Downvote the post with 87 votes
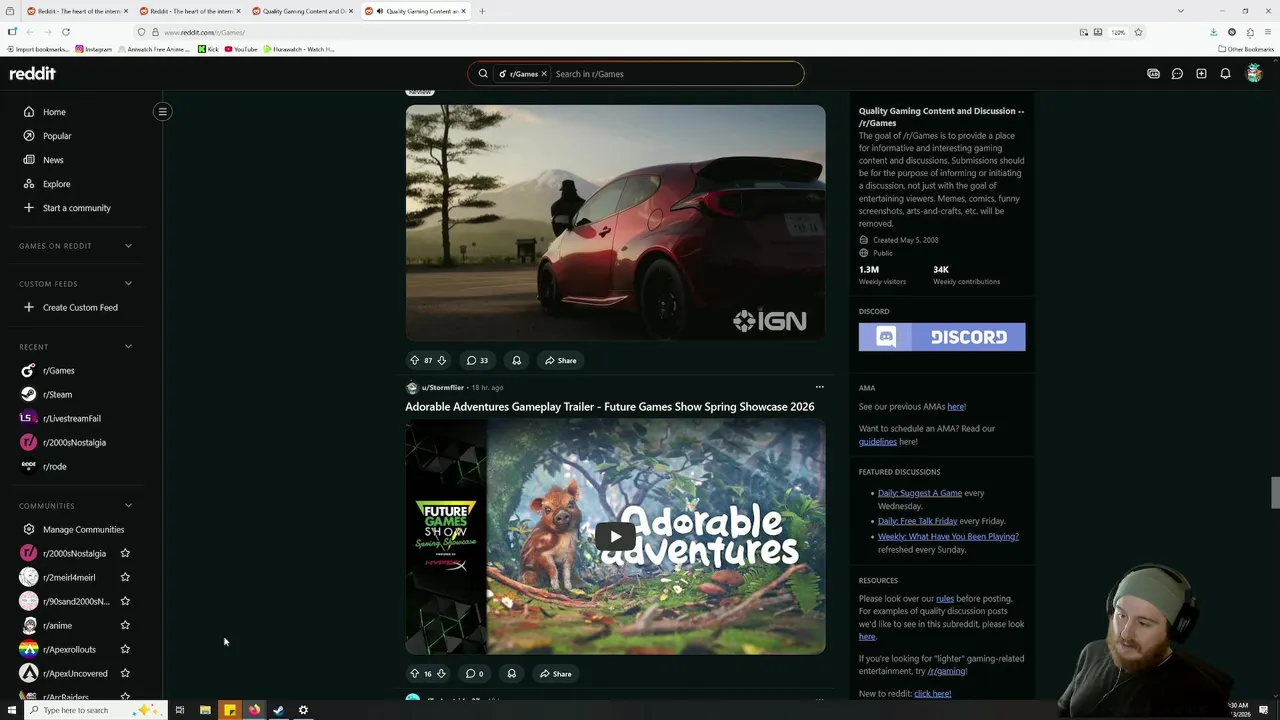Viewport: 1280px width, 720px height. (441, 360)
